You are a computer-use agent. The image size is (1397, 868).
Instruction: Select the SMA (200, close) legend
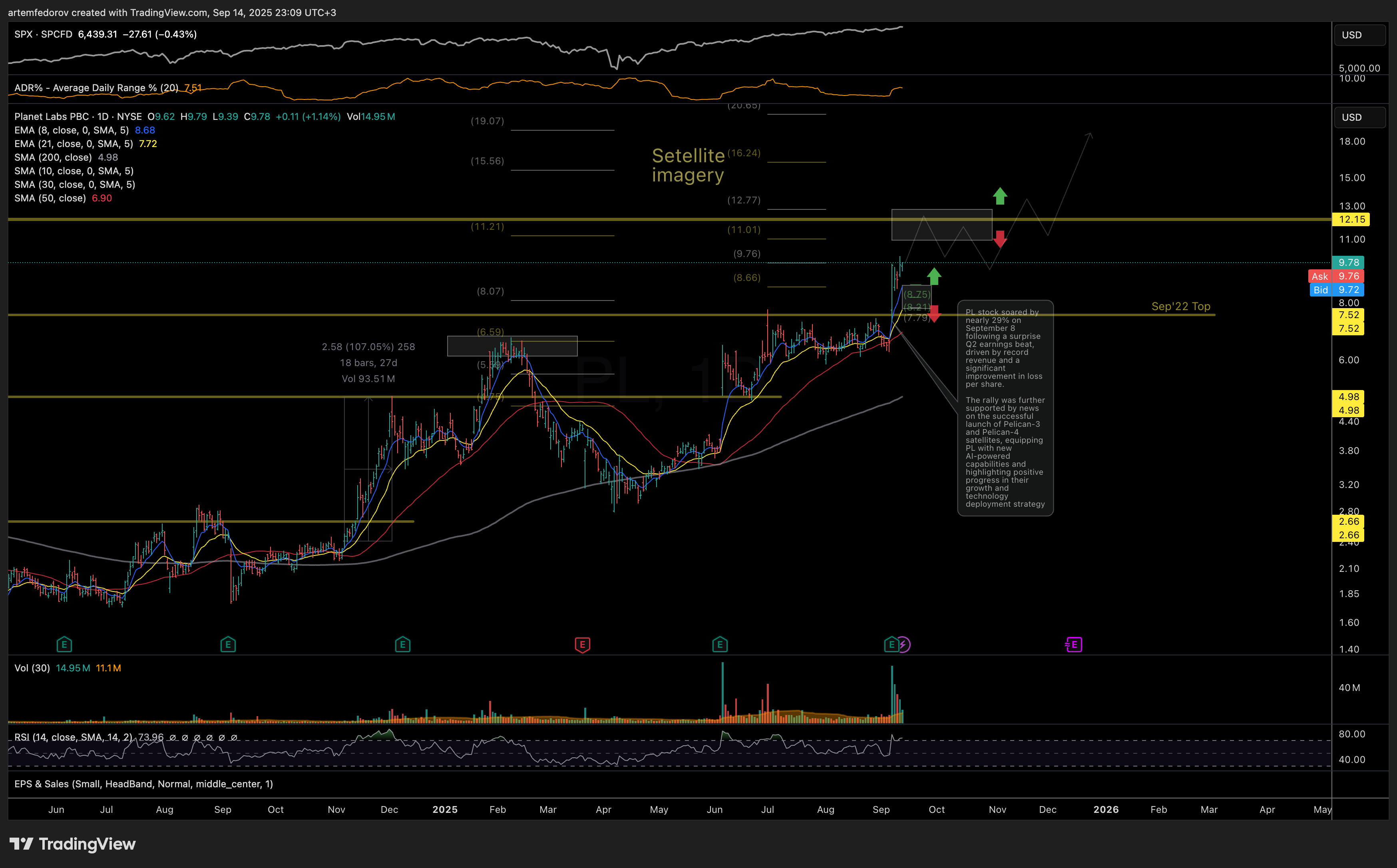click(x=53, y=157)
